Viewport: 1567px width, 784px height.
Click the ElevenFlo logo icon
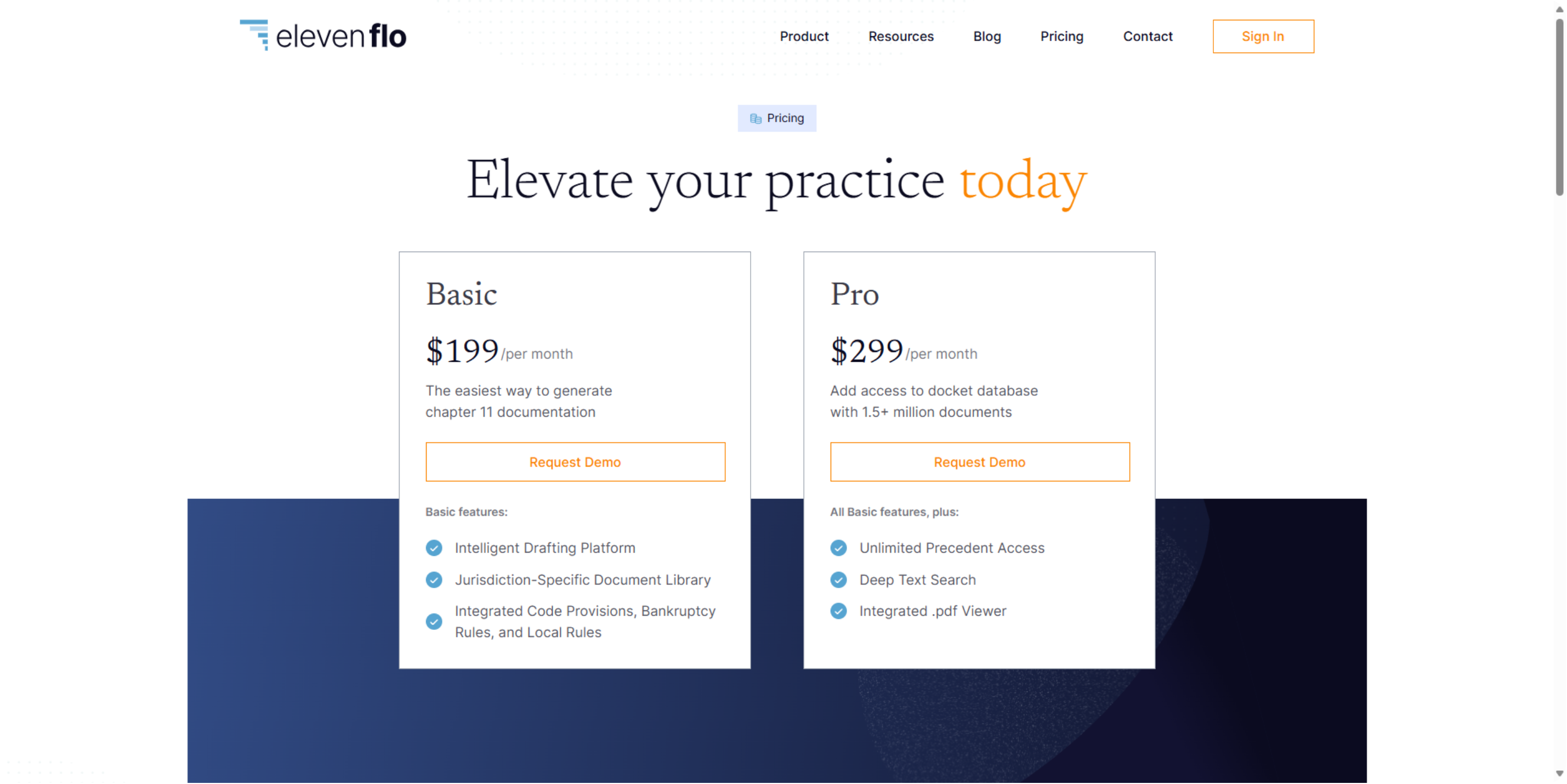point(256,35)
